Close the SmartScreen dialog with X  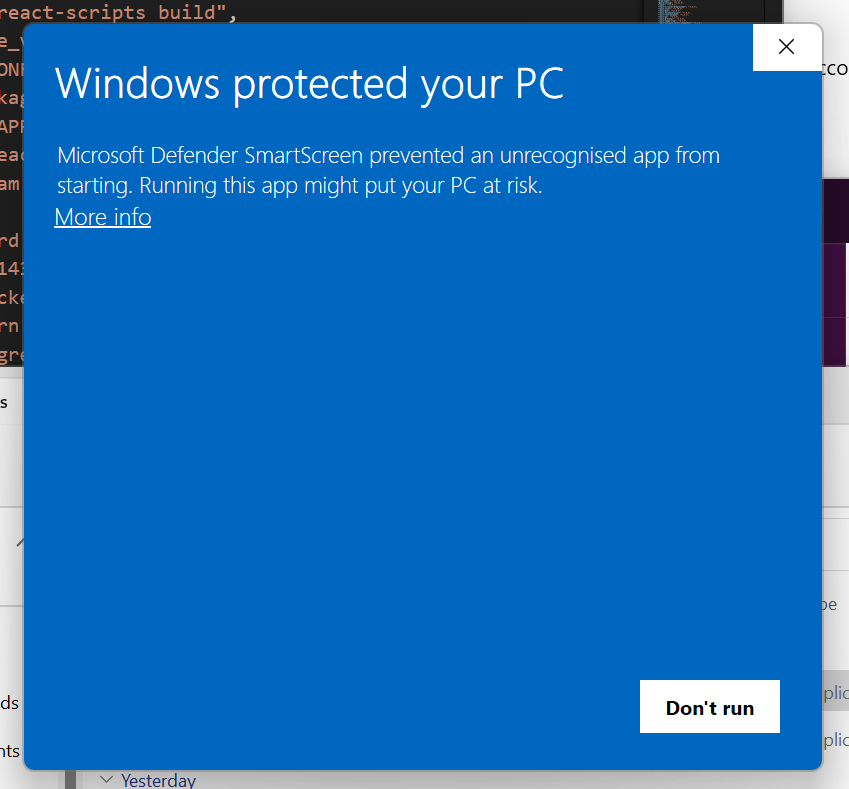click(x=786, y=47)
